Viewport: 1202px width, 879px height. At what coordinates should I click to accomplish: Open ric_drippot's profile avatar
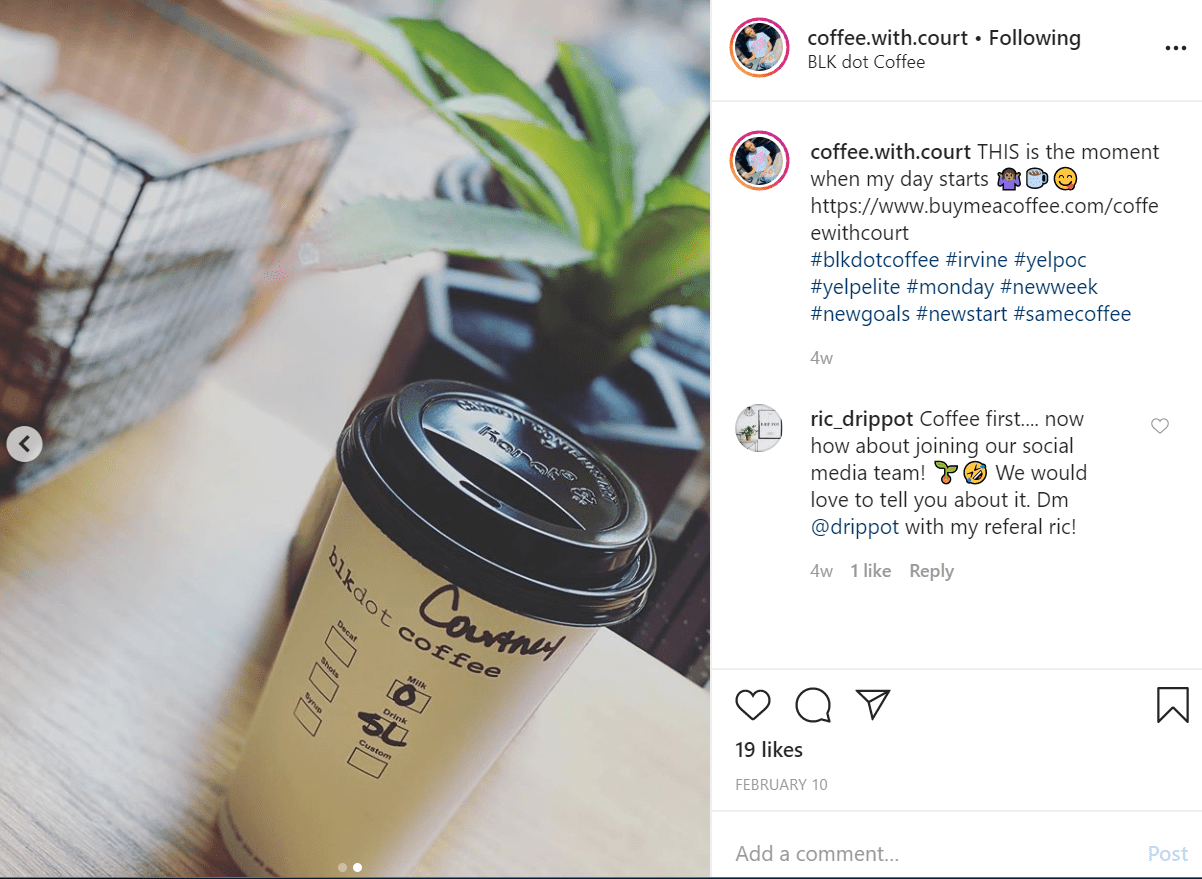coord(759,428)
